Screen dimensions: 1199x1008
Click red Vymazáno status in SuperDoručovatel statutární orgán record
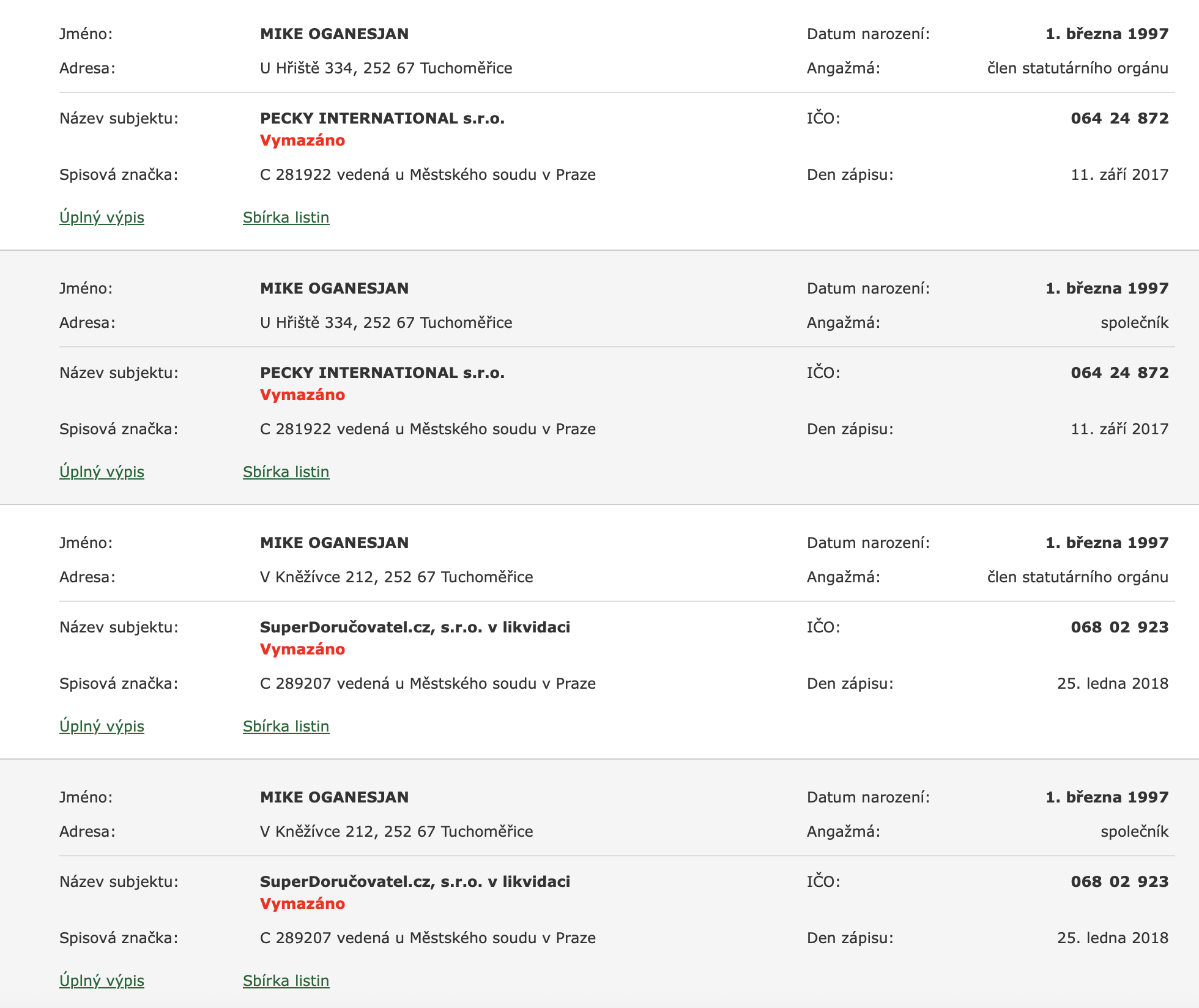coord(302,649)
